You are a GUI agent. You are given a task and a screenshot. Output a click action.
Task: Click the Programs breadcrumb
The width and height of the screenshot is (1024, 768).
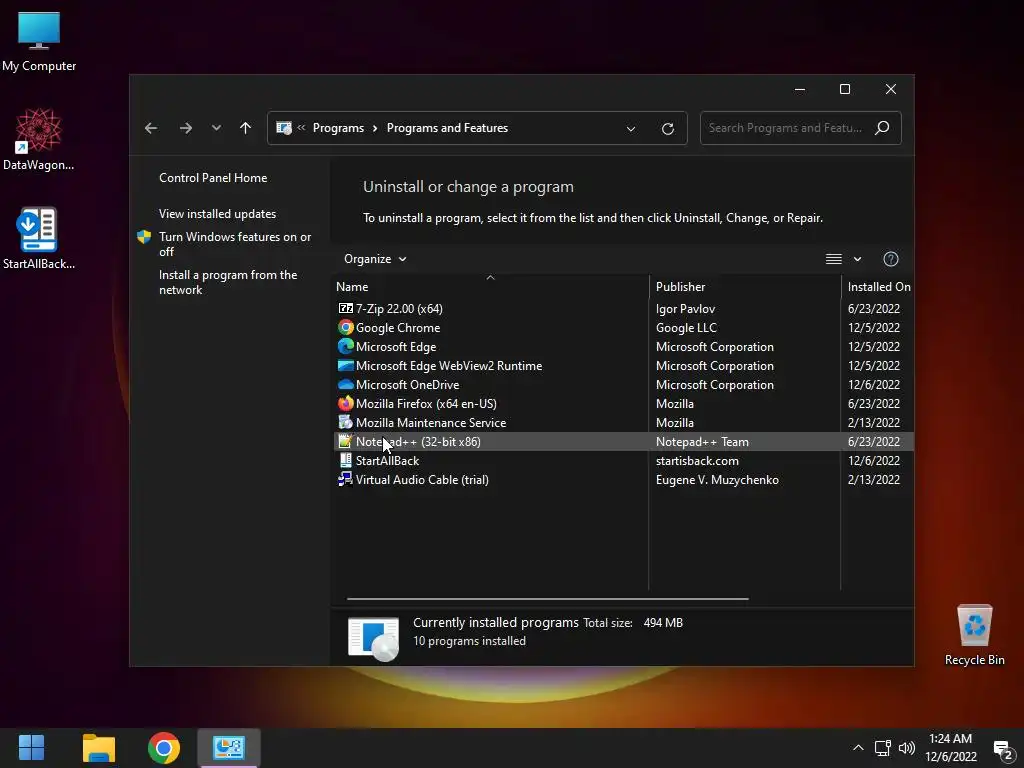[x=338, y=128]
